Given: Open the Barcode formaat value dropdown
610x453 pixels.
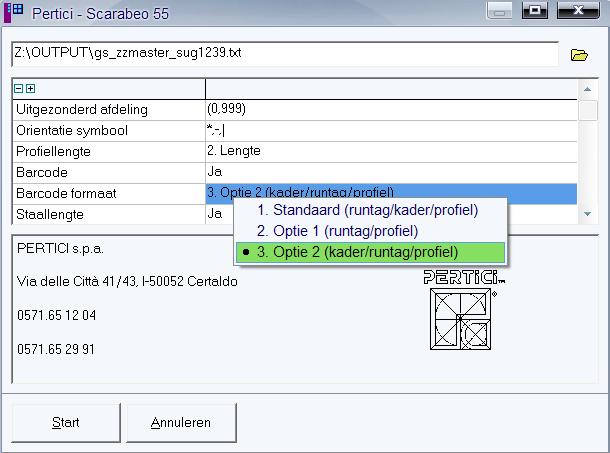Looking at the screenshot, I should tap(391, 193).
